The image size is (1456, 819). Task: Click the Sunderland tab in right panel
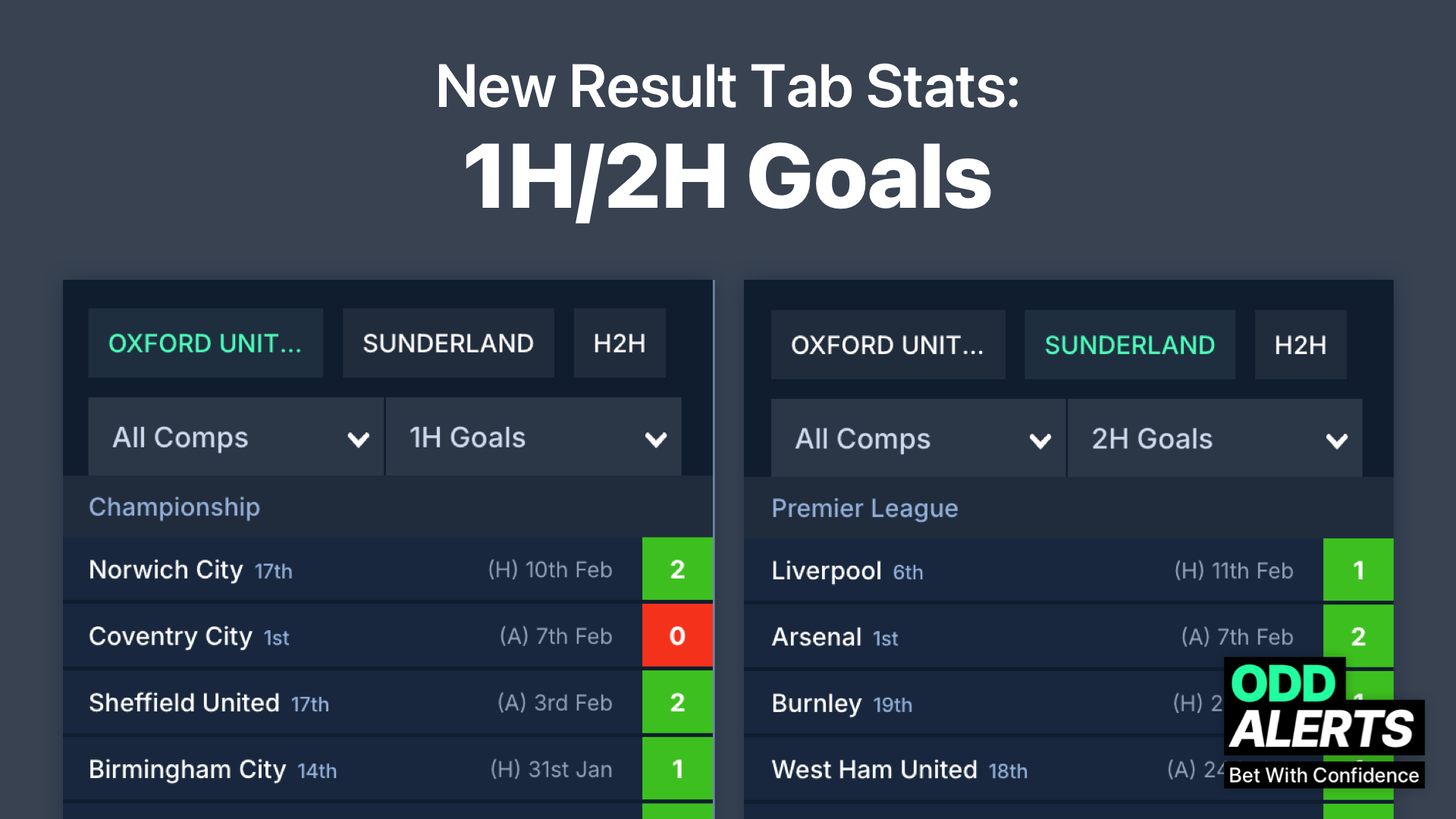(x=1129, y=345)
